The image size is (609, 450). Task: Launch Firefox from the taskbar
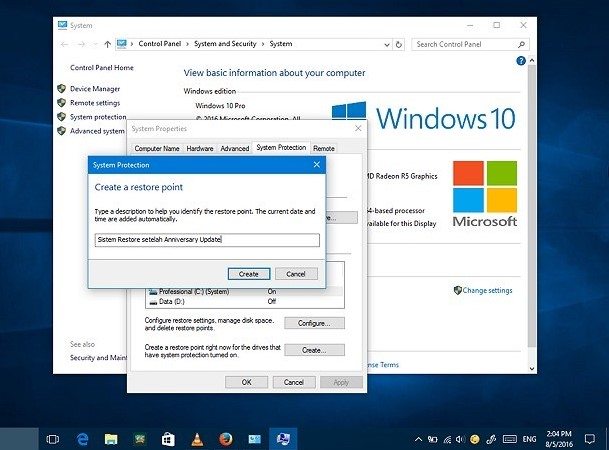click(226, 438)
